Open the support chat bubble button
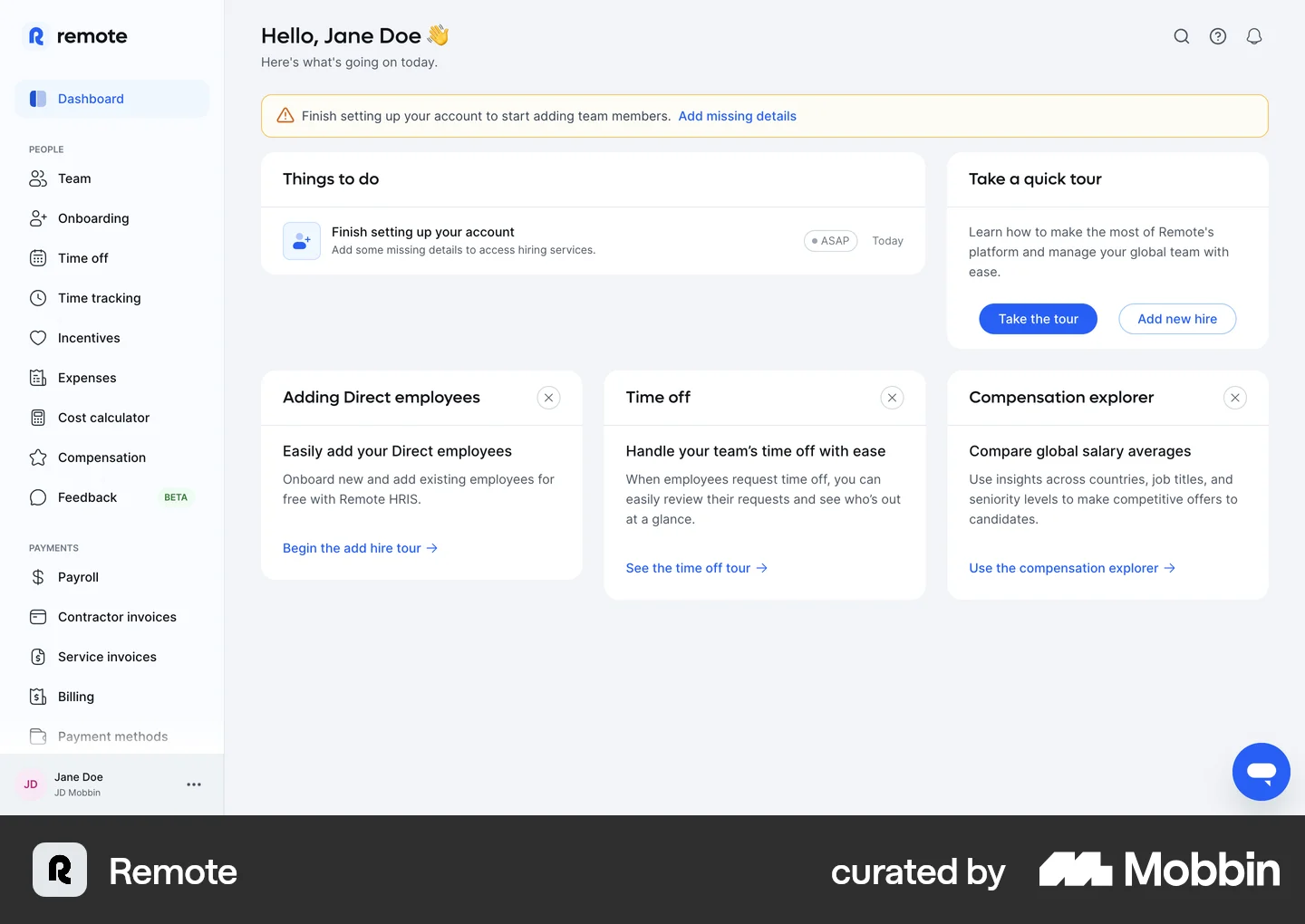1305x924 pixels. coord(1261,772)
